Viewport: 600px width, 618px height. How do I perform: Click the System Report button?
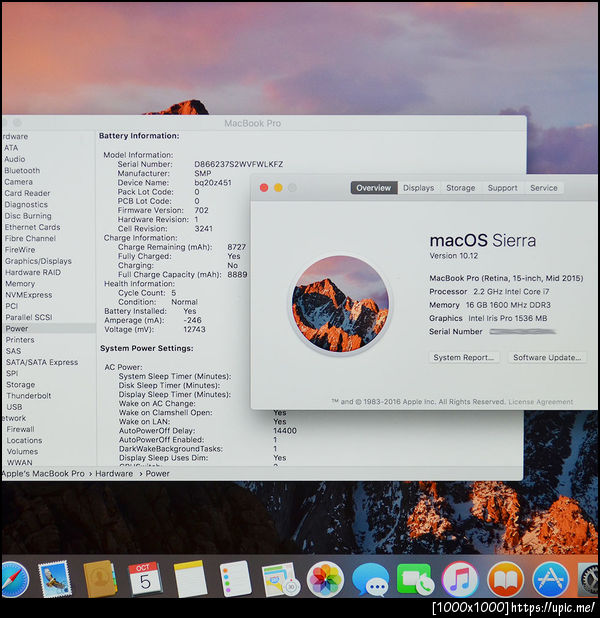click(464, 357)
